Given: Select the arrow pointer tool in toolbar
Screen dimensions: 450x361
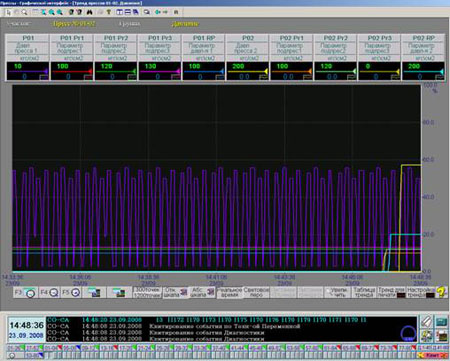Looking at the screenshot, I should tap(8, 12).
